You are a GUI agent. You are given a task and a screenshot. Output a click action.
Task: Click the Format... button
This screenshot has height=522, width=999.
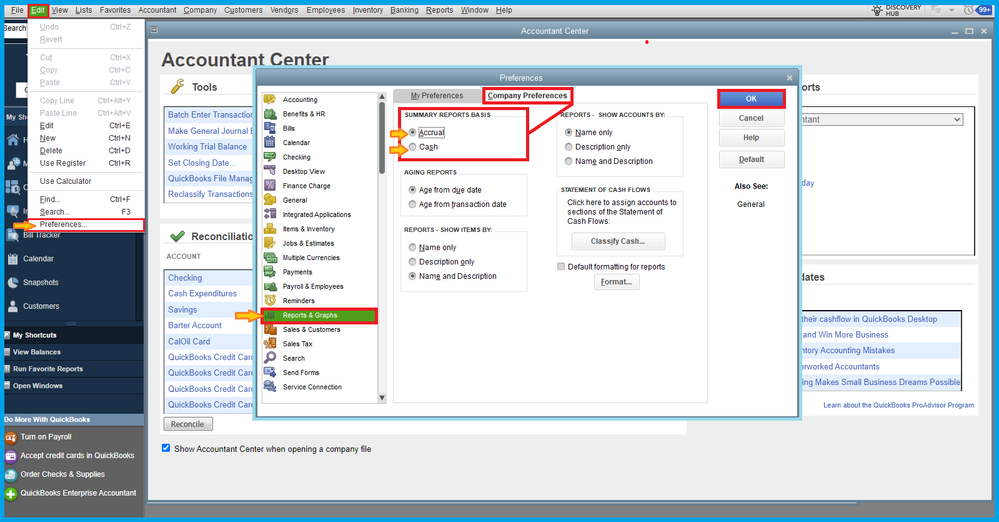point(616,282)
